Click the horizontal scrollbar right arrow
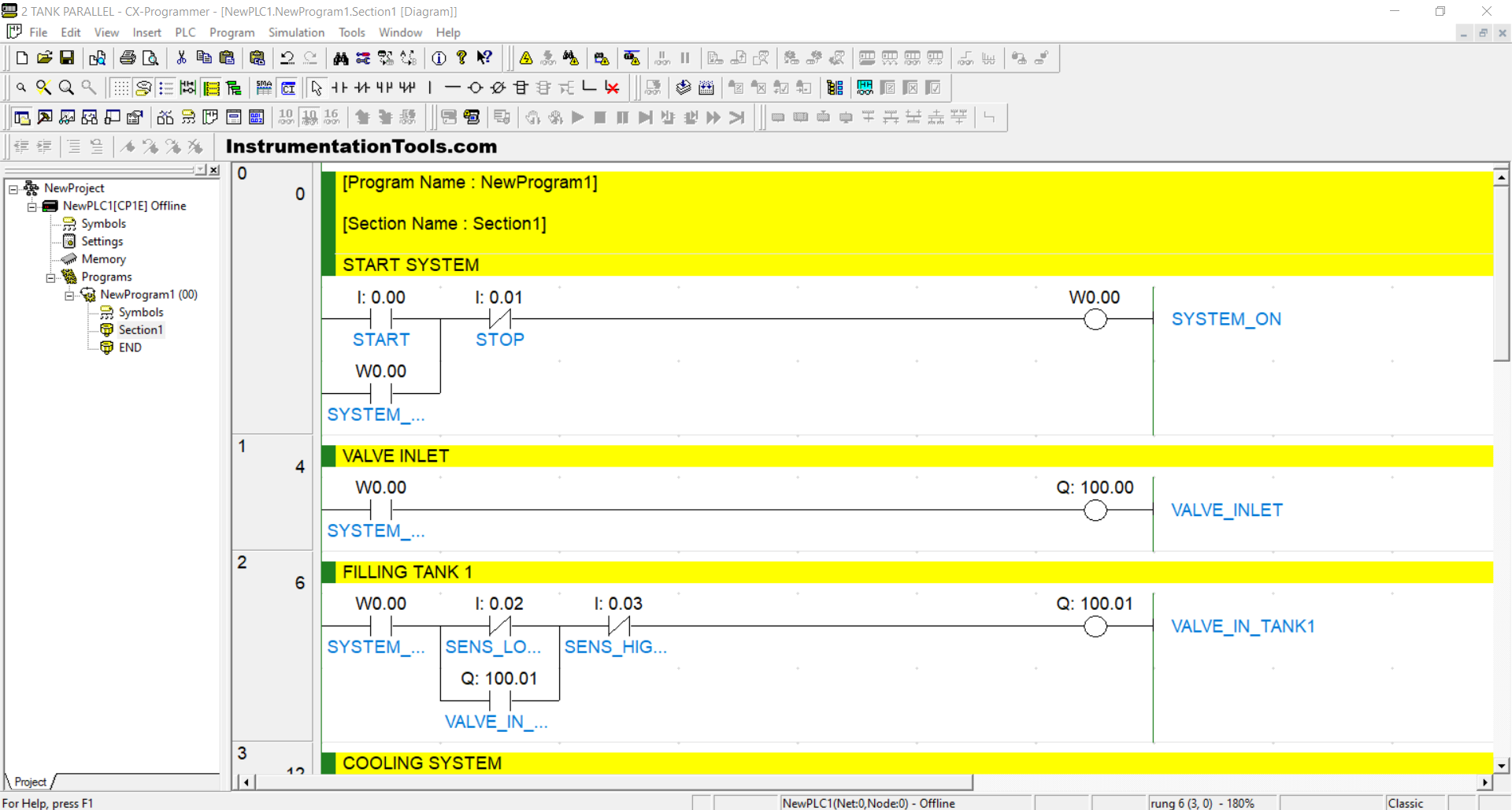 point(1485,782)
